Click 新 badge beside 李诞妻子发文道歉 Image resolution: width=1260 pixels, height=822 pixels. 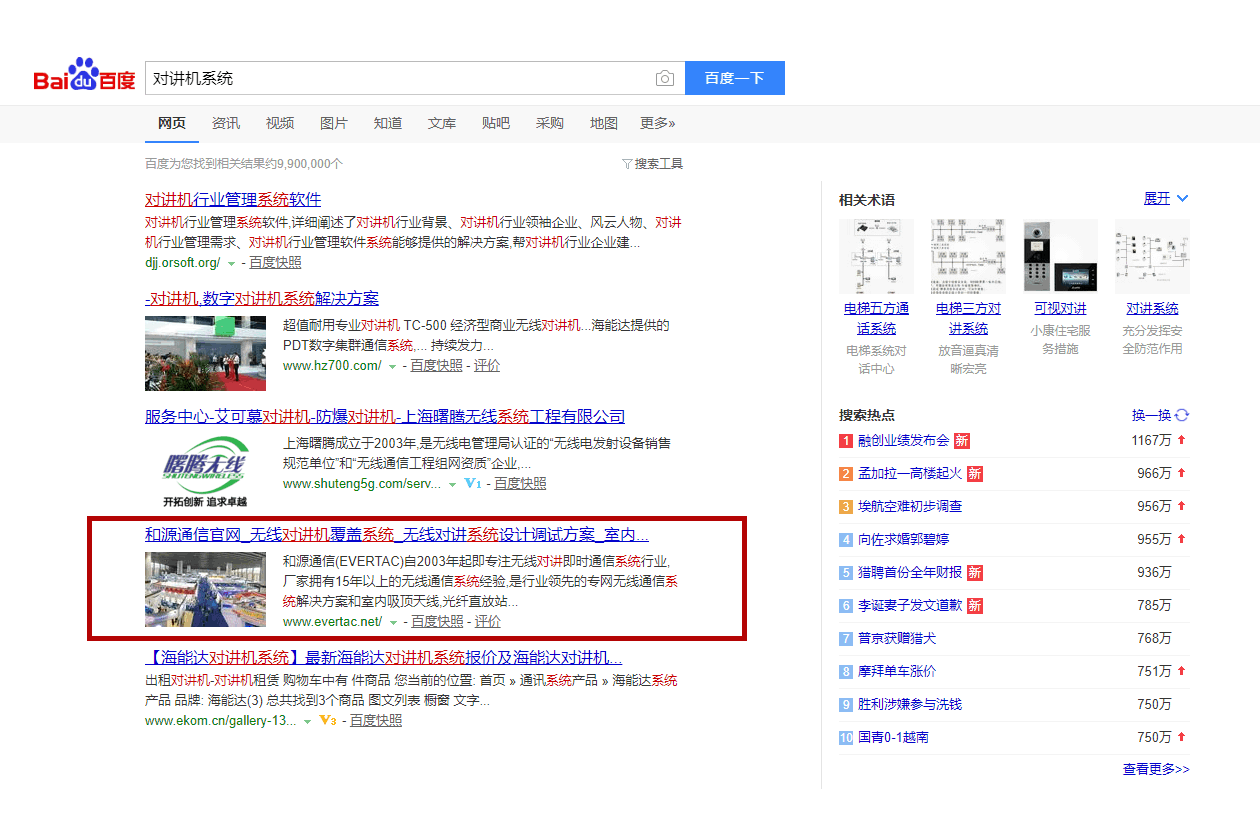point(974,605)
